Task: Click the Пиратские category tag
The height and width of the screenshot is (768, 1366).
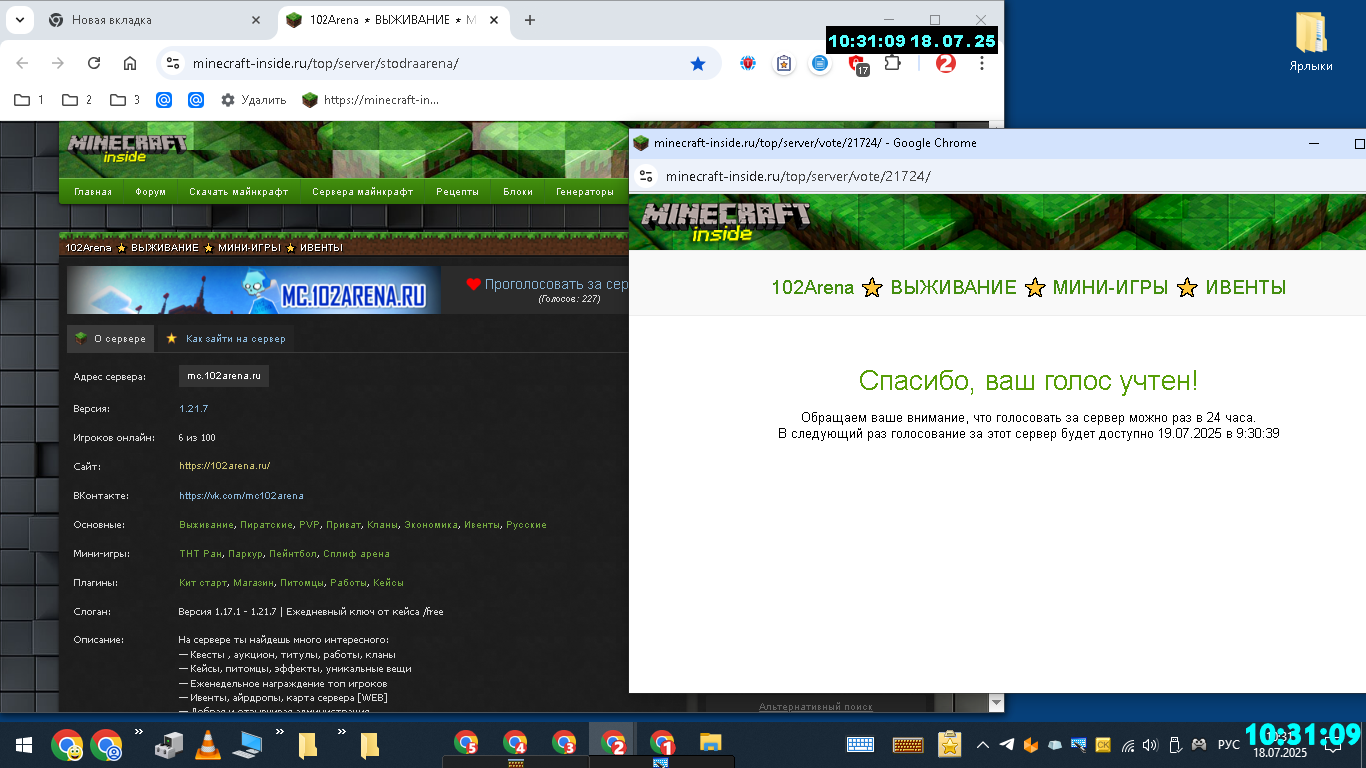Action: coord(266,524)
